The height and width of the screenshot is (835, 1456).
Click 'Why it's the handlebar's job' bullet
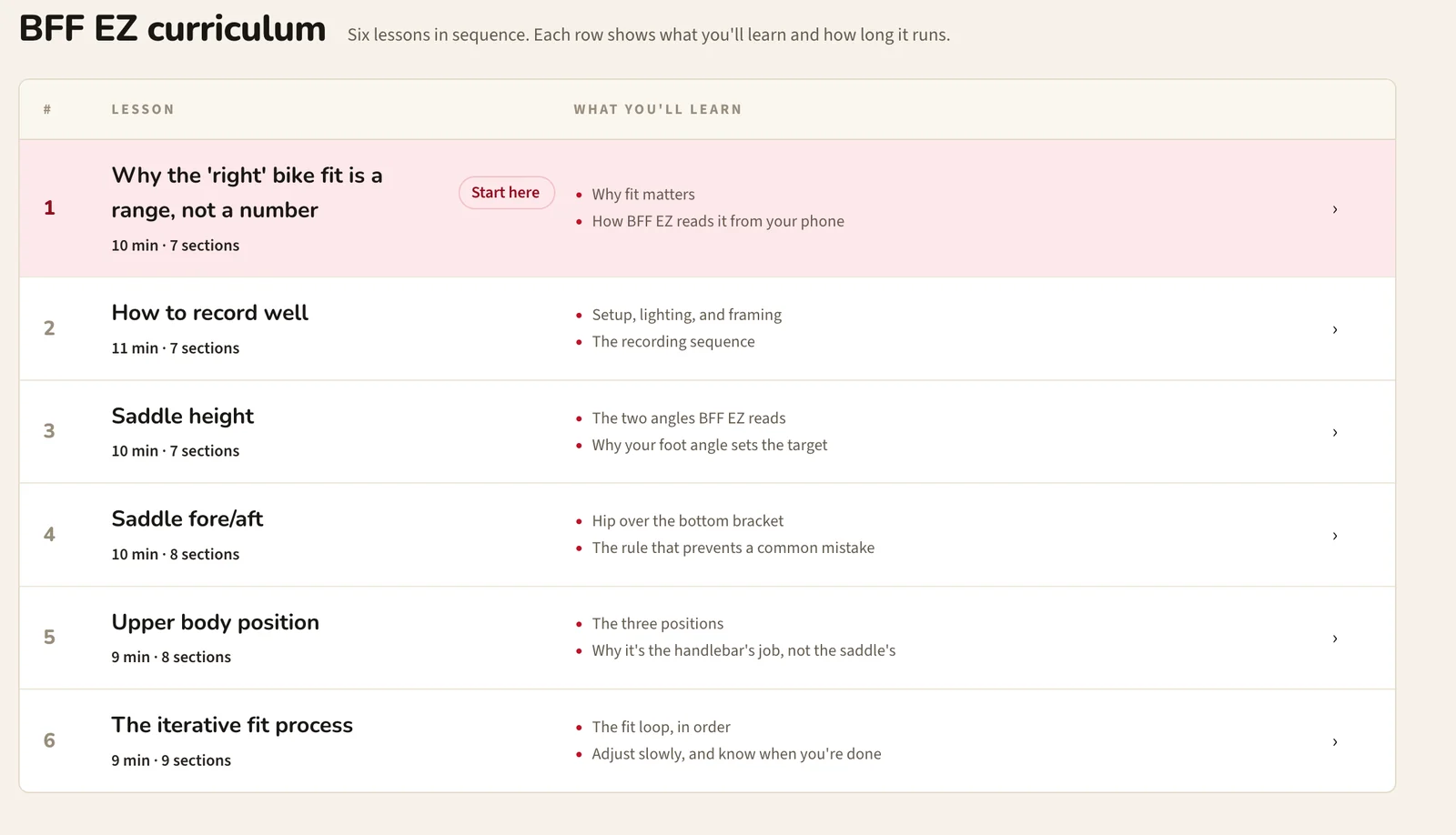coord(743,650)
